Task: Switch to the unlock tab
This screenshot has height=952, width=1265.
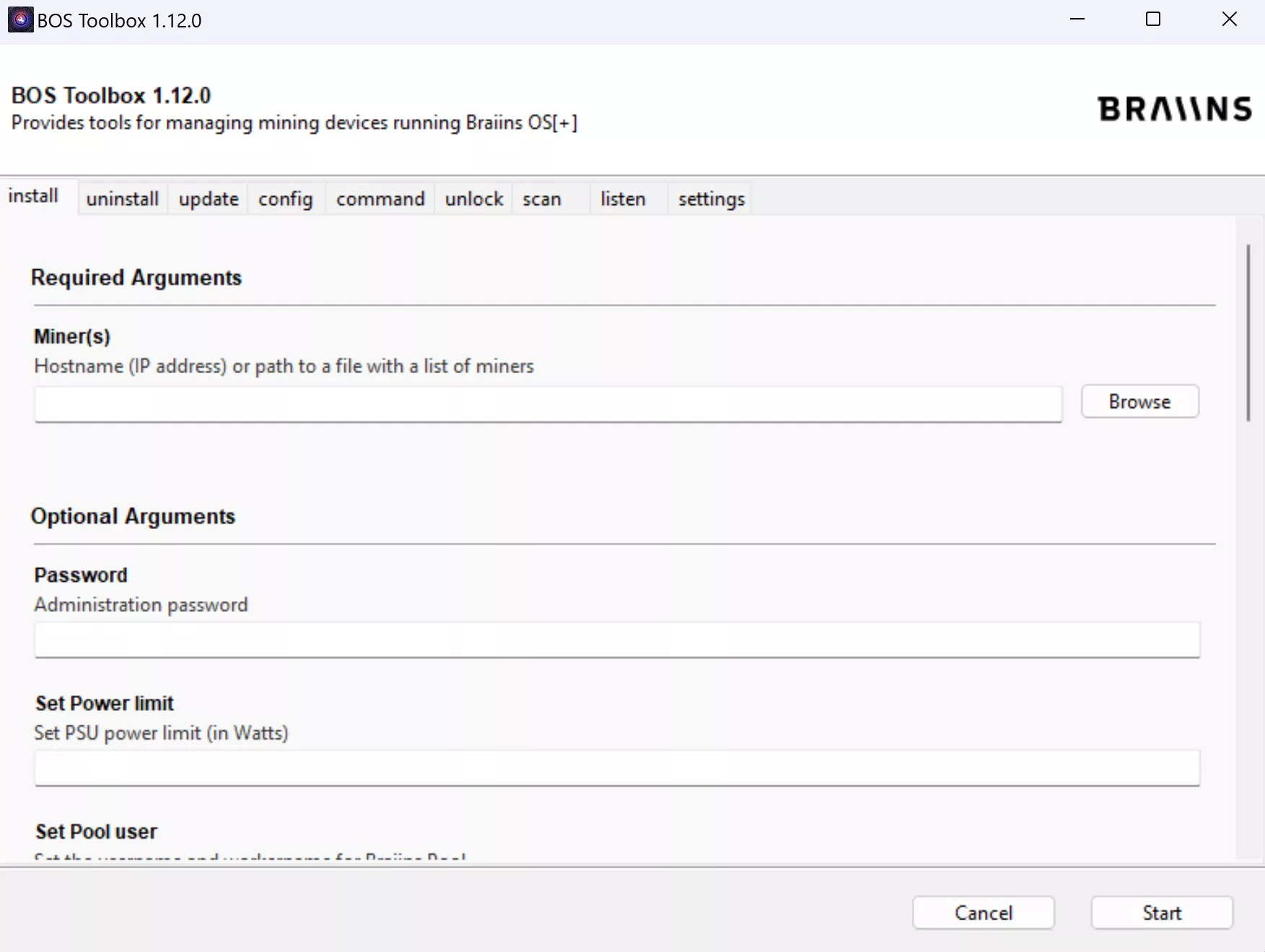Action: [474, 199]
